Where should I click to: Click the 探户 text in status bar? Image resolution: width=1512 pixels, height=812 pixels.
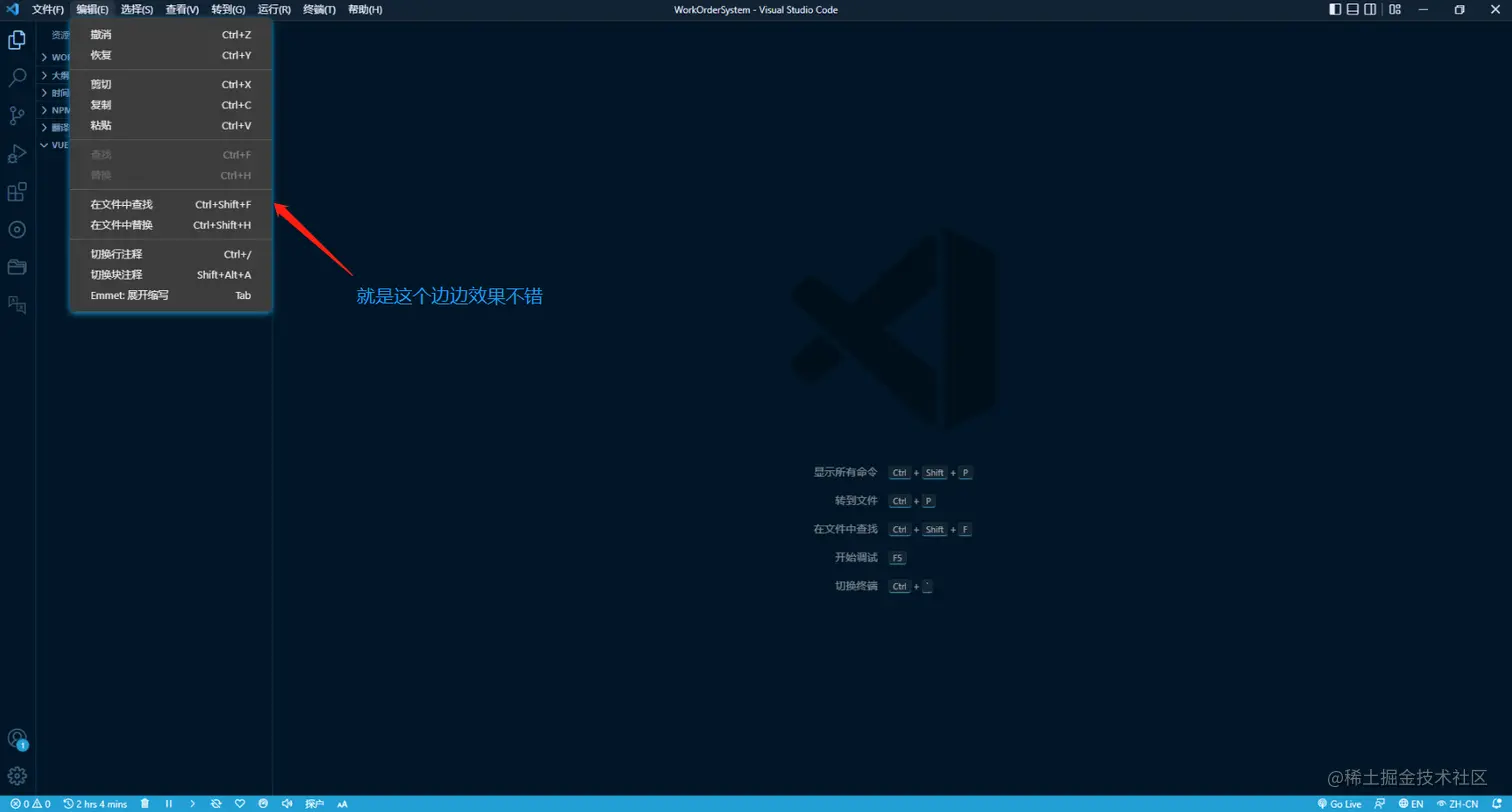click(315, 804)
